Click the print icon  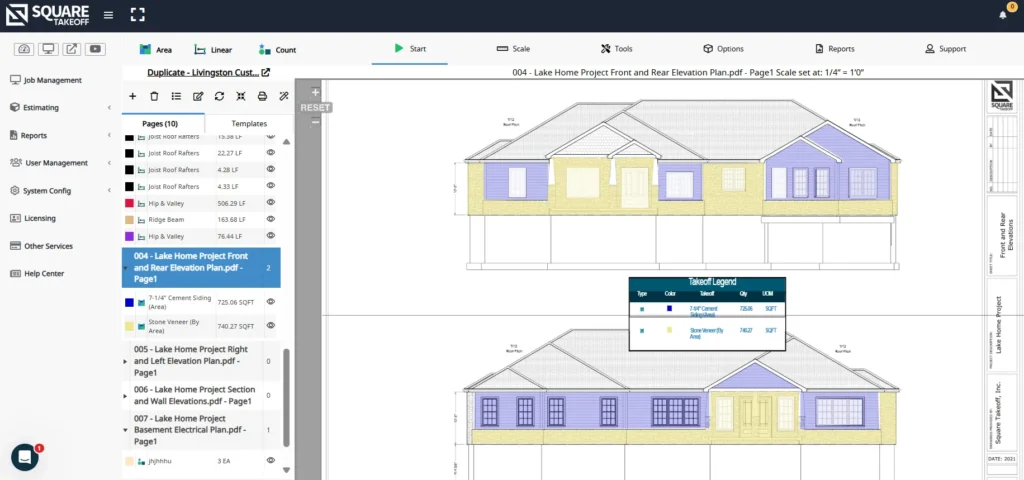pyautogui.click(x=263, y=96)
